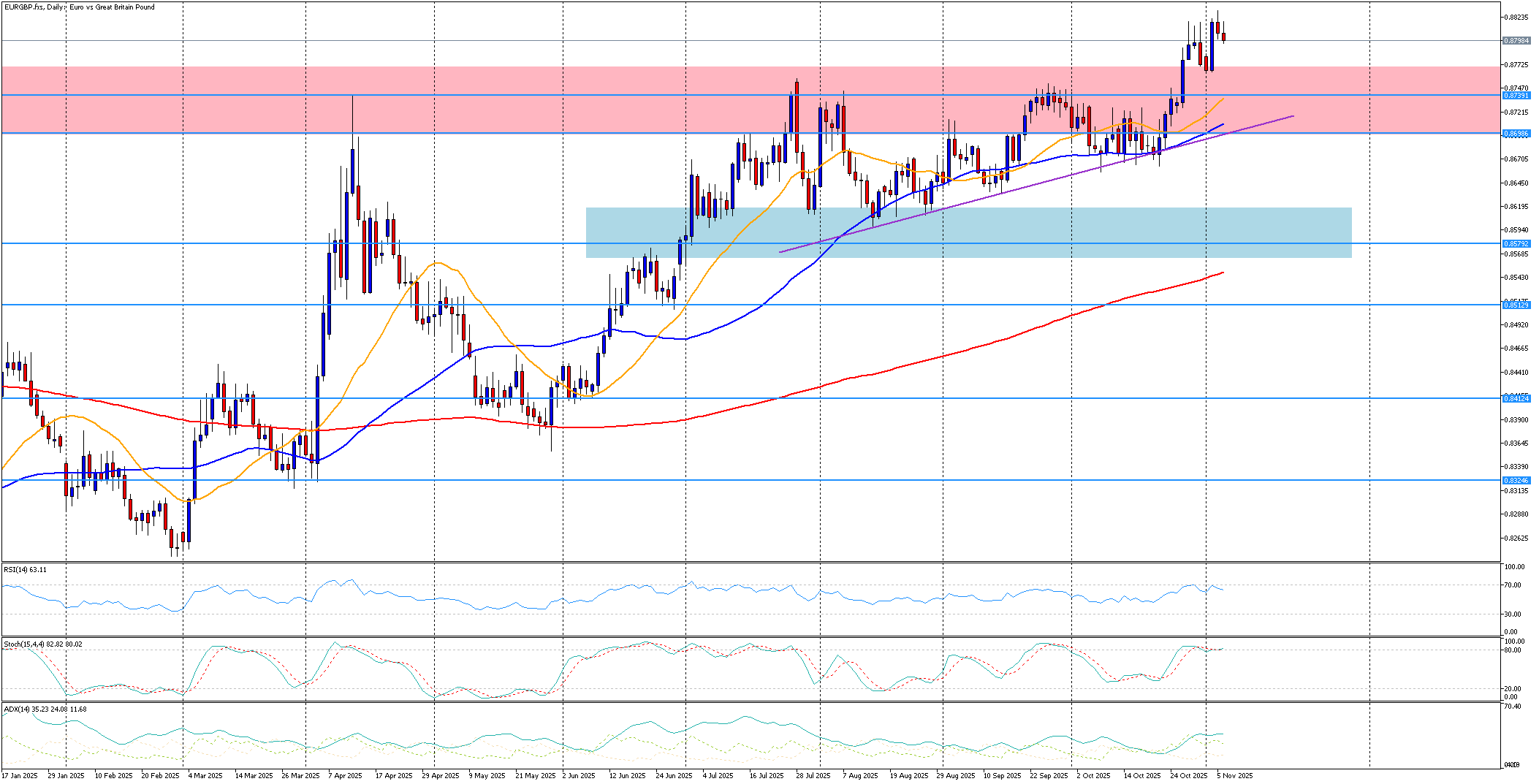Click the 14 Mar 2025 date label

pyautogui.click(x=254, y=776)
